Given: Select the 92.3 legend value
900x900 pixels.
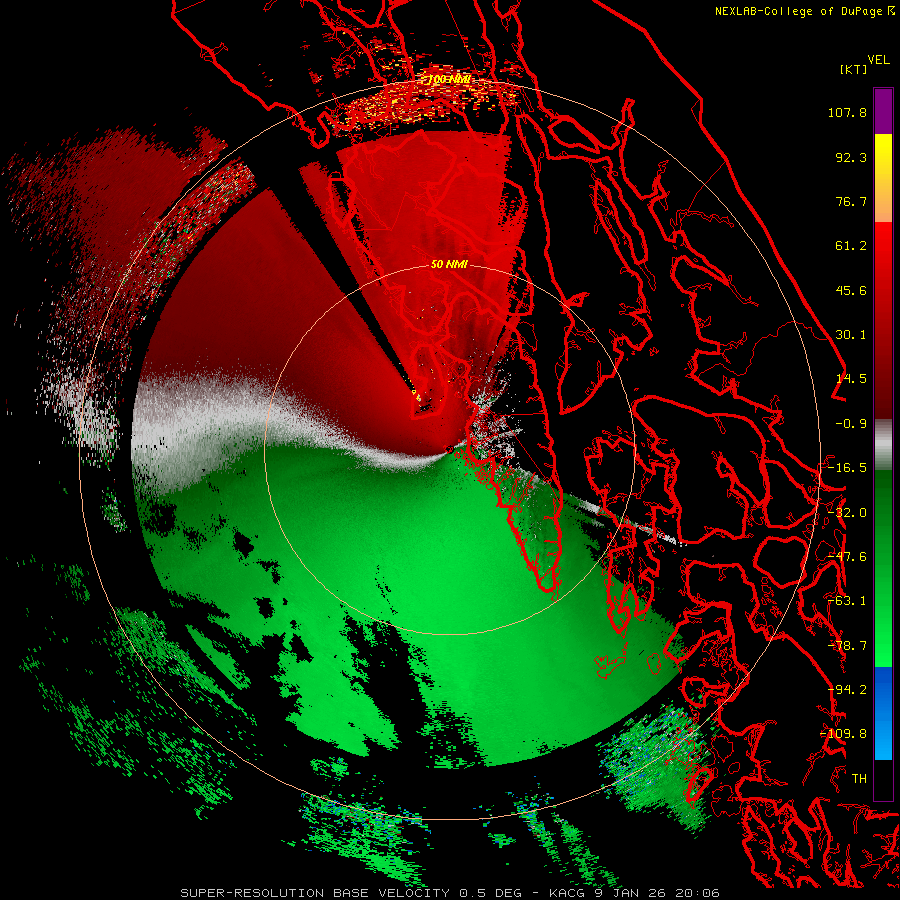Looking at the screenshot, I should (x=851, y=157).
